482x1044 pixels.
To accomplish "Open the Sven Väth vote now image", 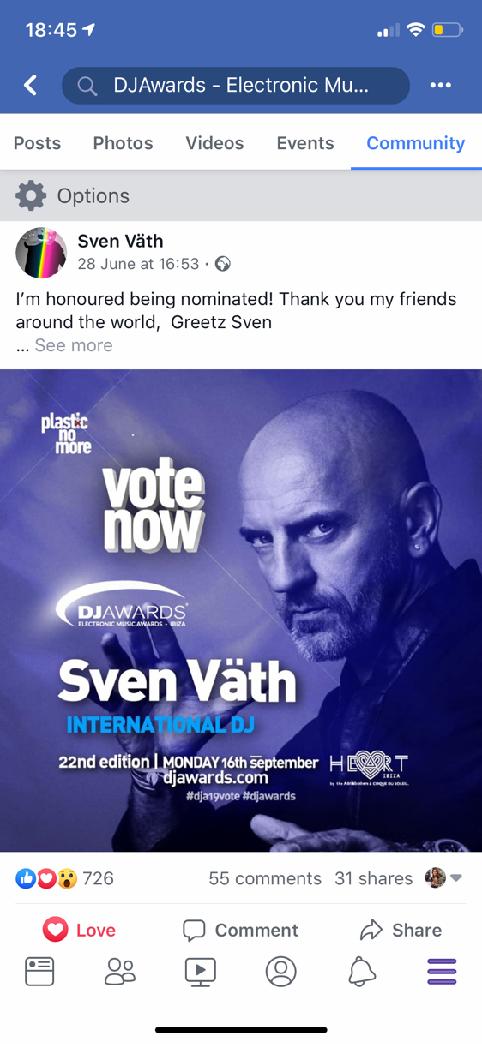I will coord(241,611).
